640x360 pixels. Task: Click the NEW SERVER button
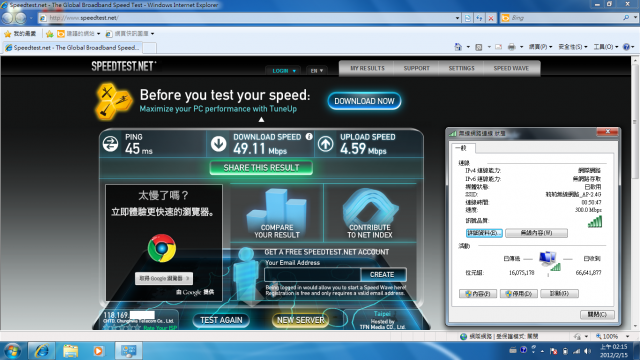coord(301,320)
